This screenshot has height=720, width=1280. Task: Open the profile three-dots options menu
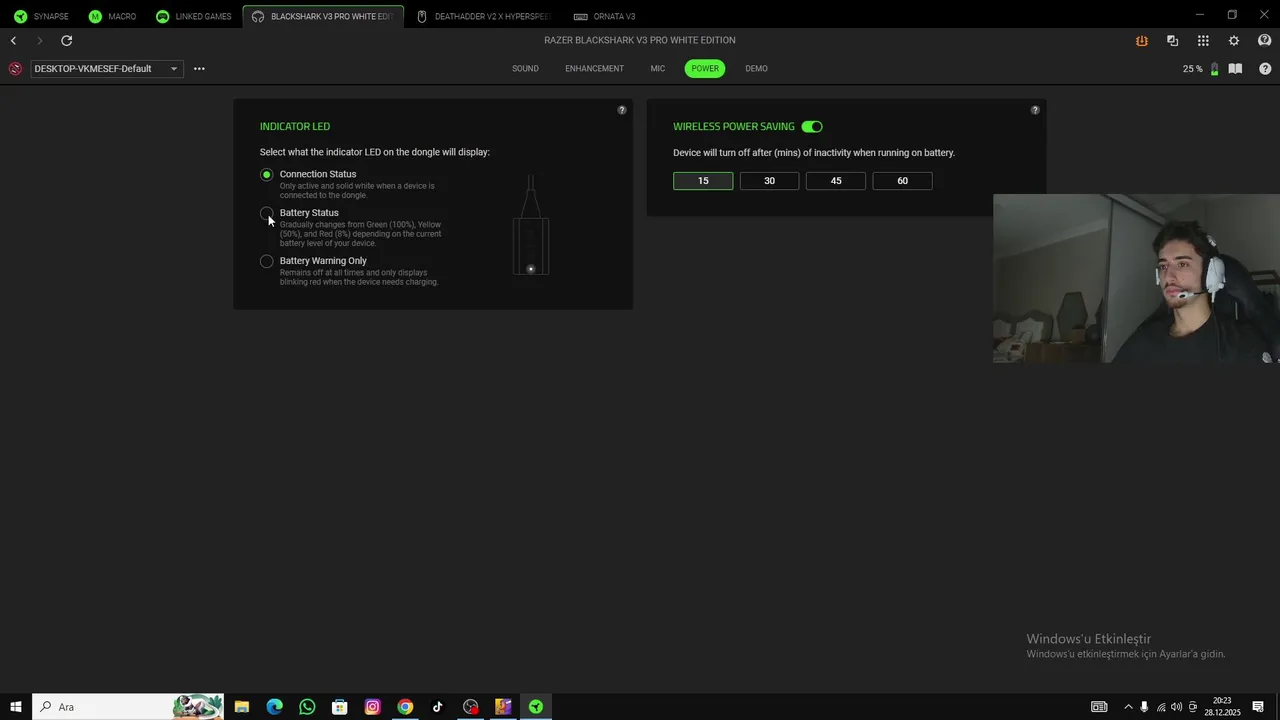pyautogui.click(x=199, y=69)
